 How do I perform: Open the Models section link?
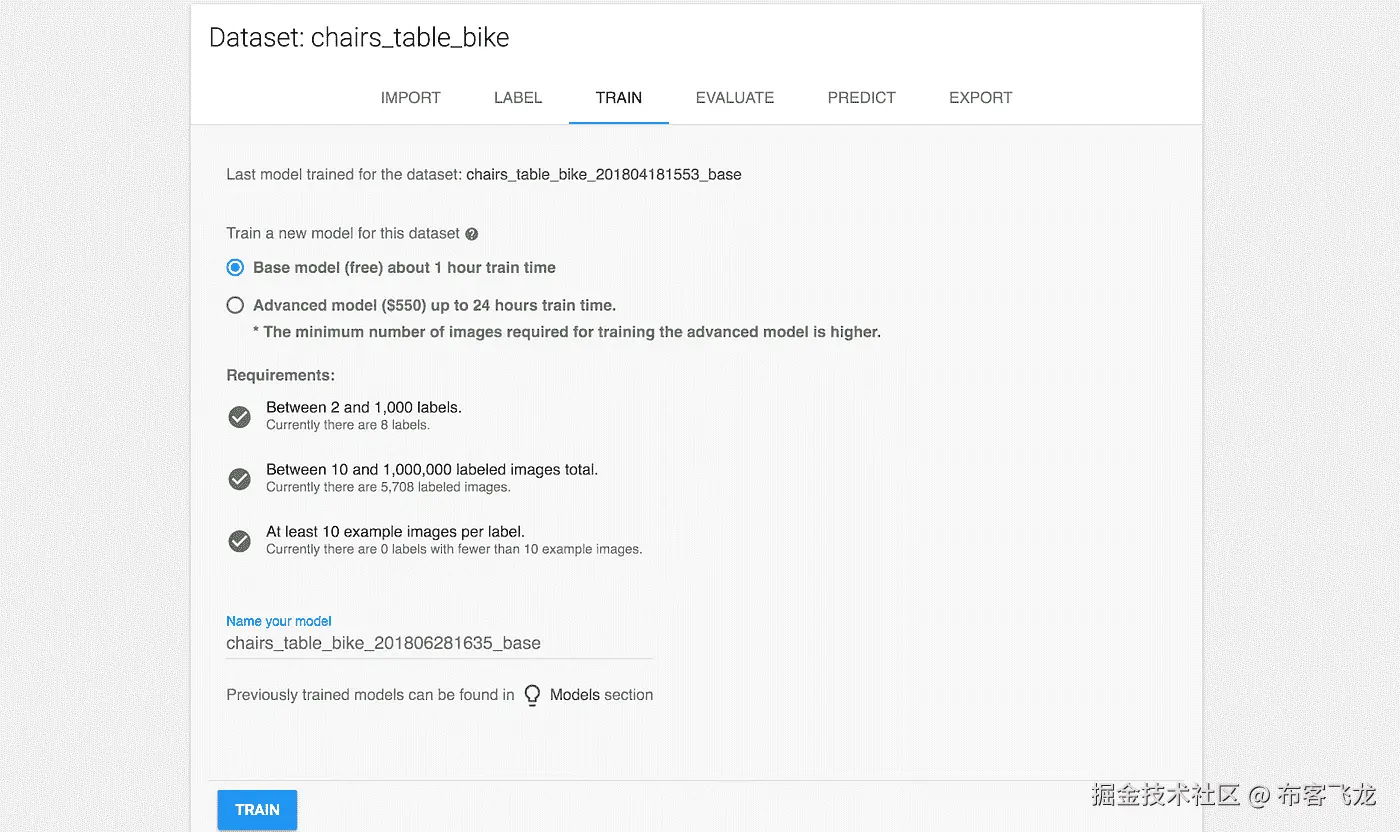(601, 695)
